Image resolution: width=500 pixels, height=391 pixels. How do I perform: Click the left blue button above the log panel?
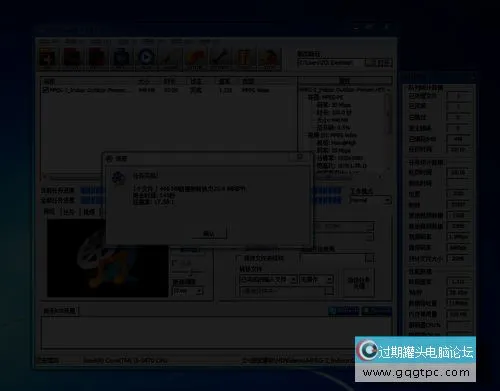tap(344, 311)
